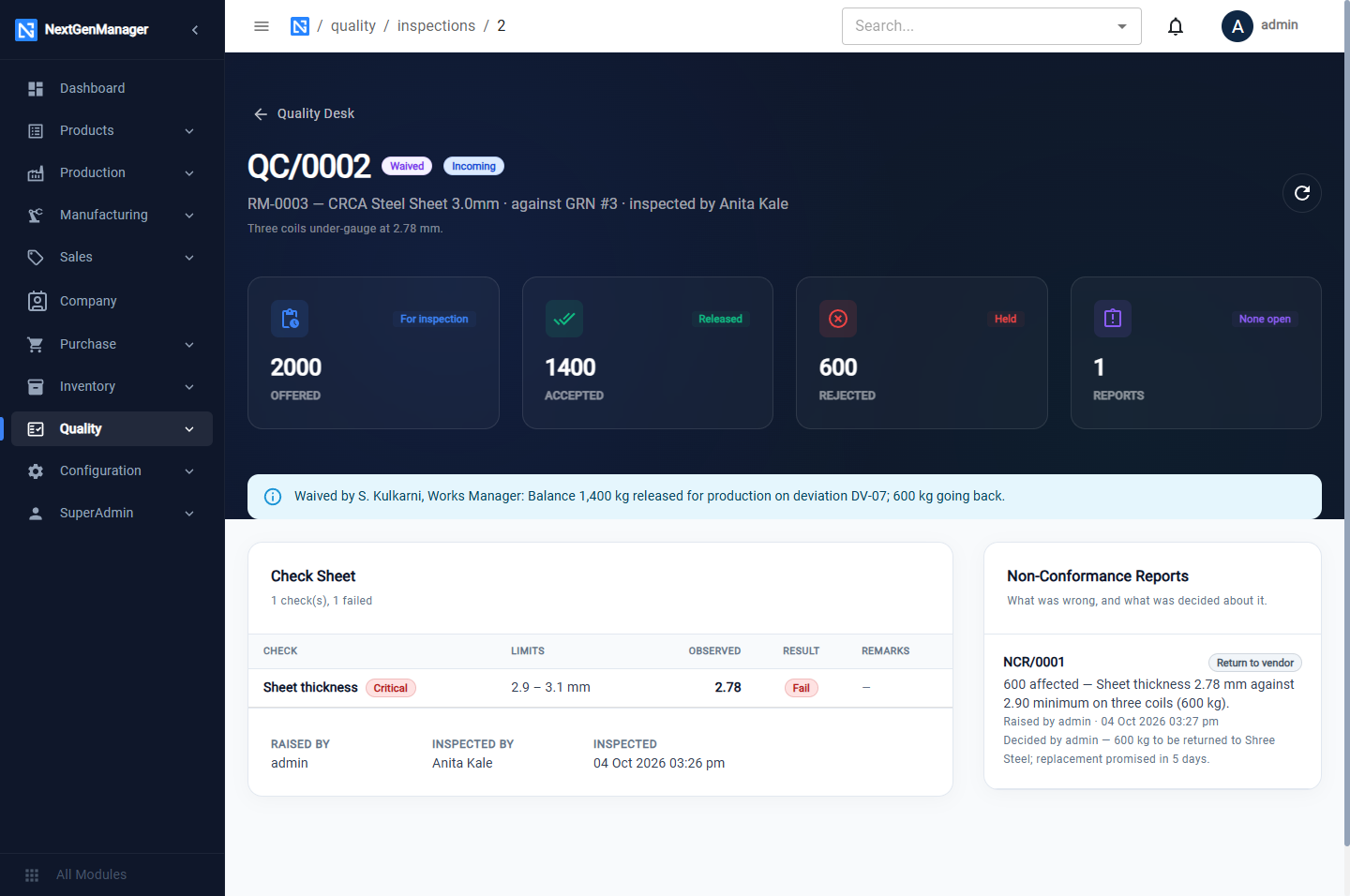Expand the Production menu chevron
The width and height of the screenshot is (1350, 896).
(x=189, y=173)
